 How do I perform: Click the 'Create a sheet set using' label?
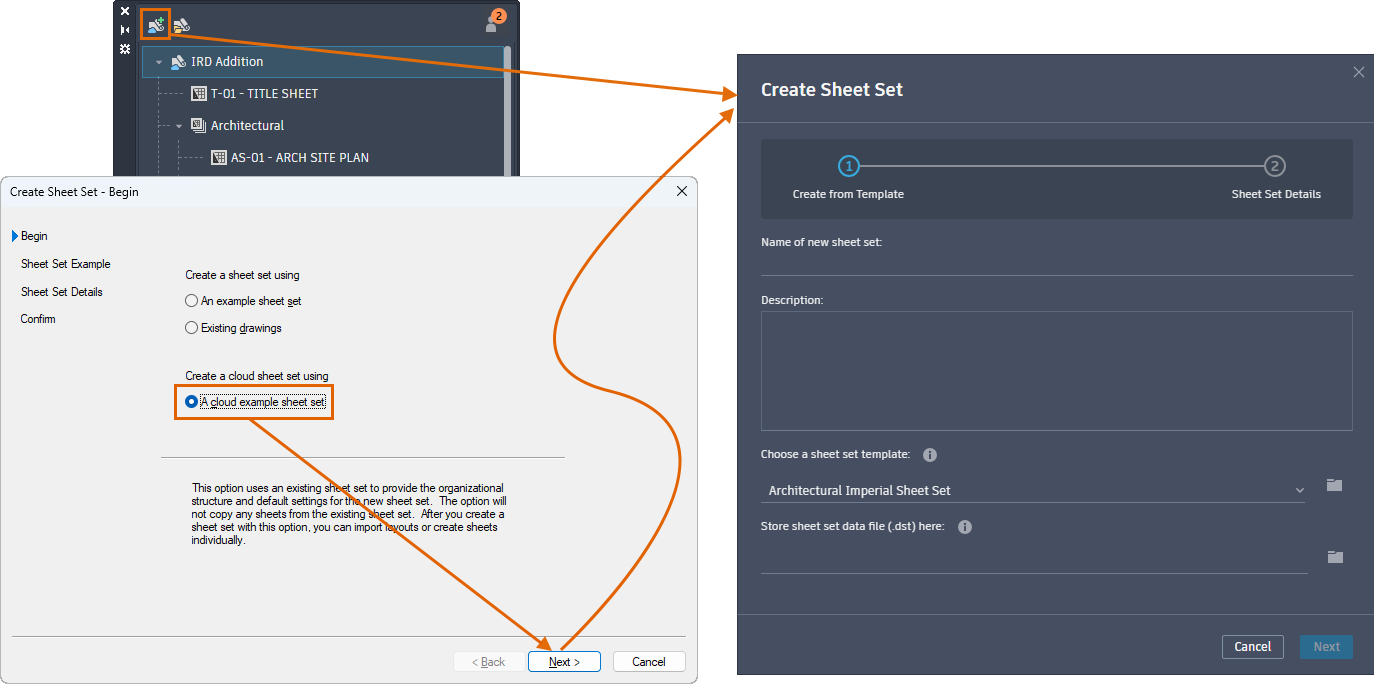pyautogui.click(x=242, y=275)
